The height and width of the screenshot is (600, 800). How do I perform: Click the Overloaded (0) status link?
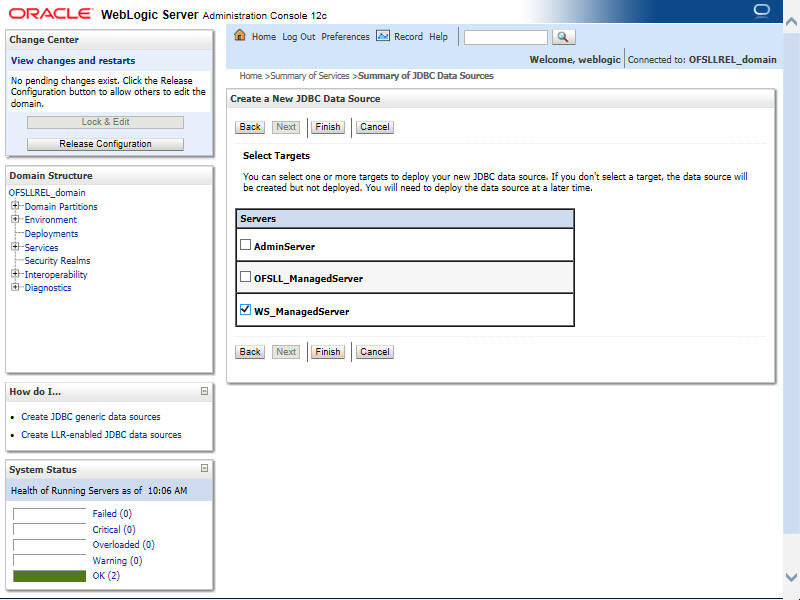click(x=123, y=545)
